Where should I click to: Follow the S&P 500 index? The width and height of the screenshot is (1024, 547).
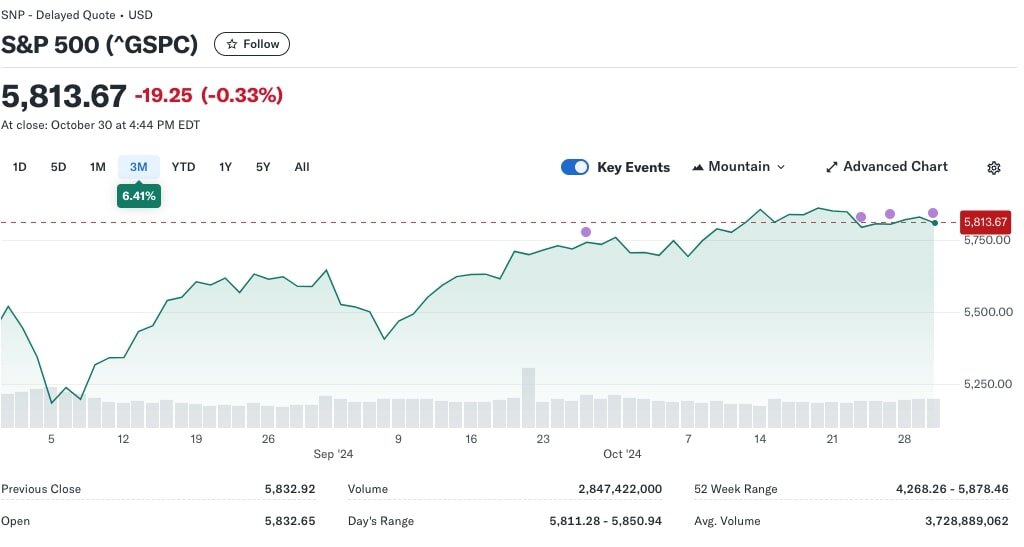click(252, 44)
